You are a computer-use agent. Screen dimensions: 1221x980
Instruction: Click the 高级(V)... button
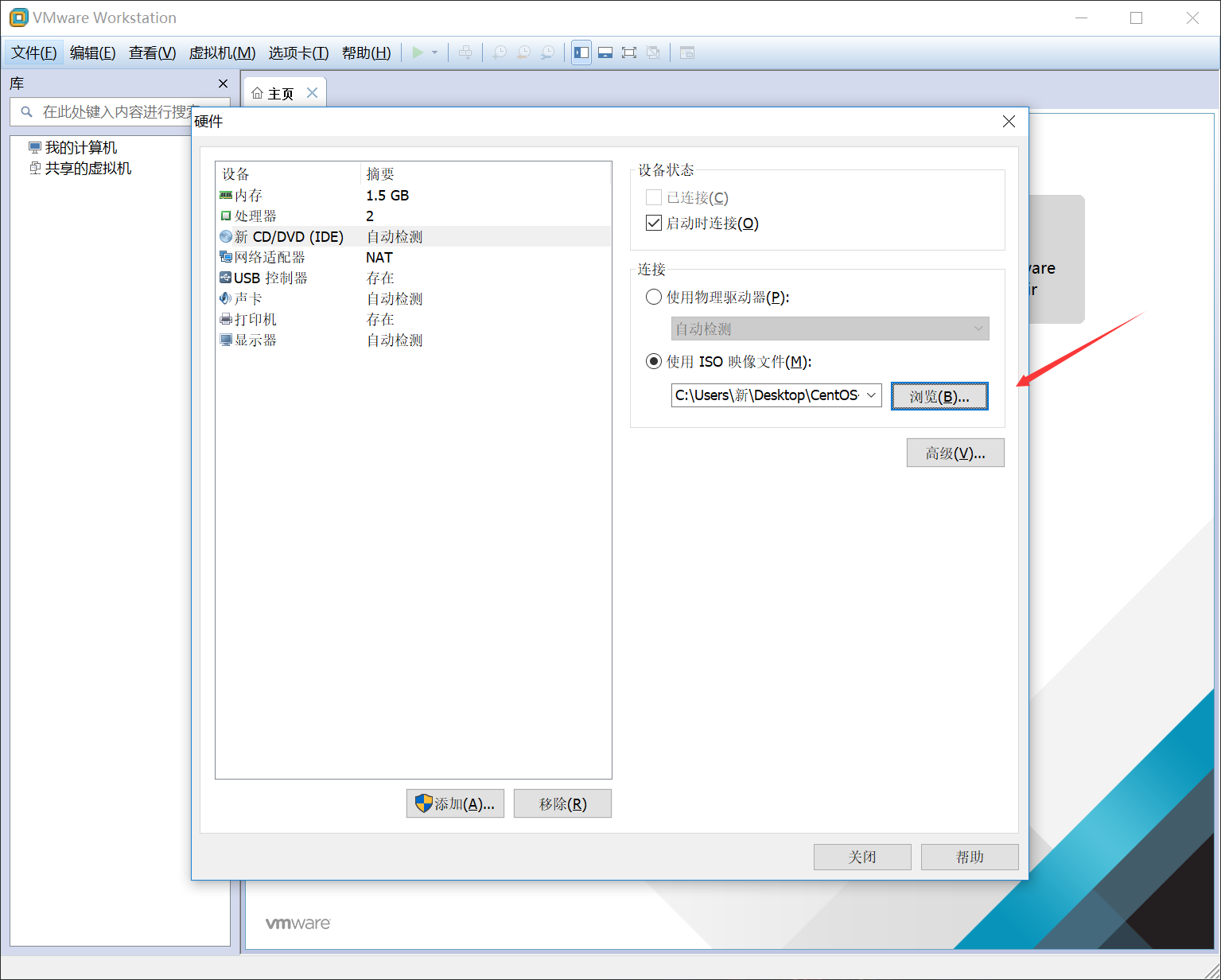pyautogui.click(x=955, y=453)
